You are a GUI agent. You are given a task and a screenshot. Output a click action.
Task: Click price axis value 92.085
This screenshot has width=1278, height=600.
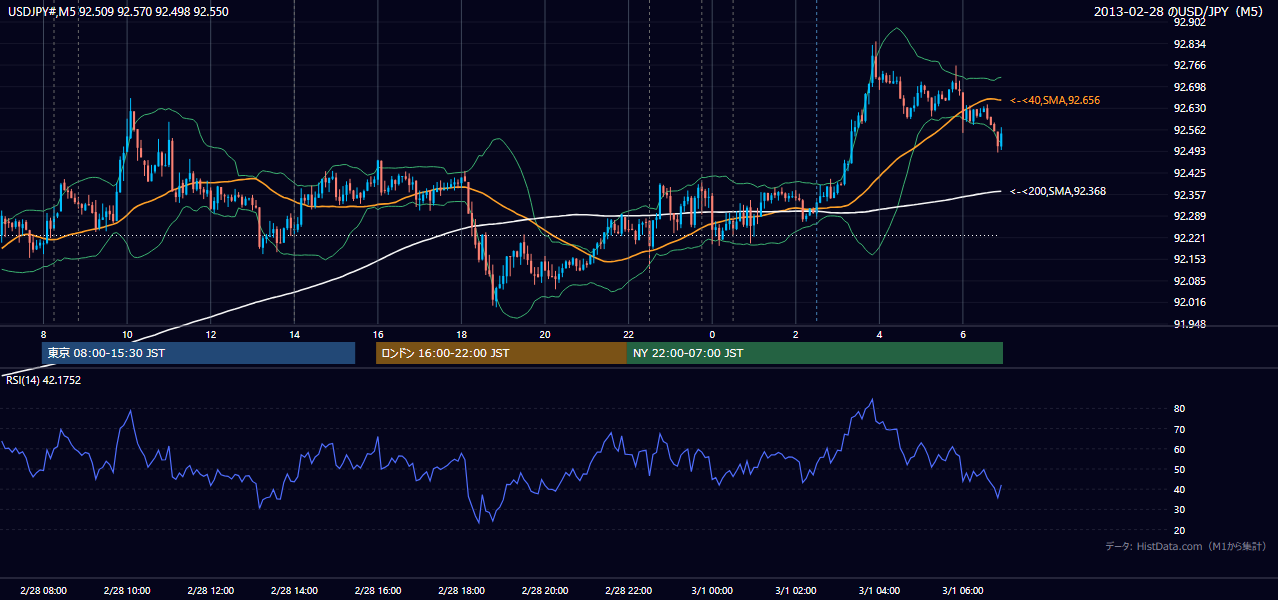(1190, 281)
